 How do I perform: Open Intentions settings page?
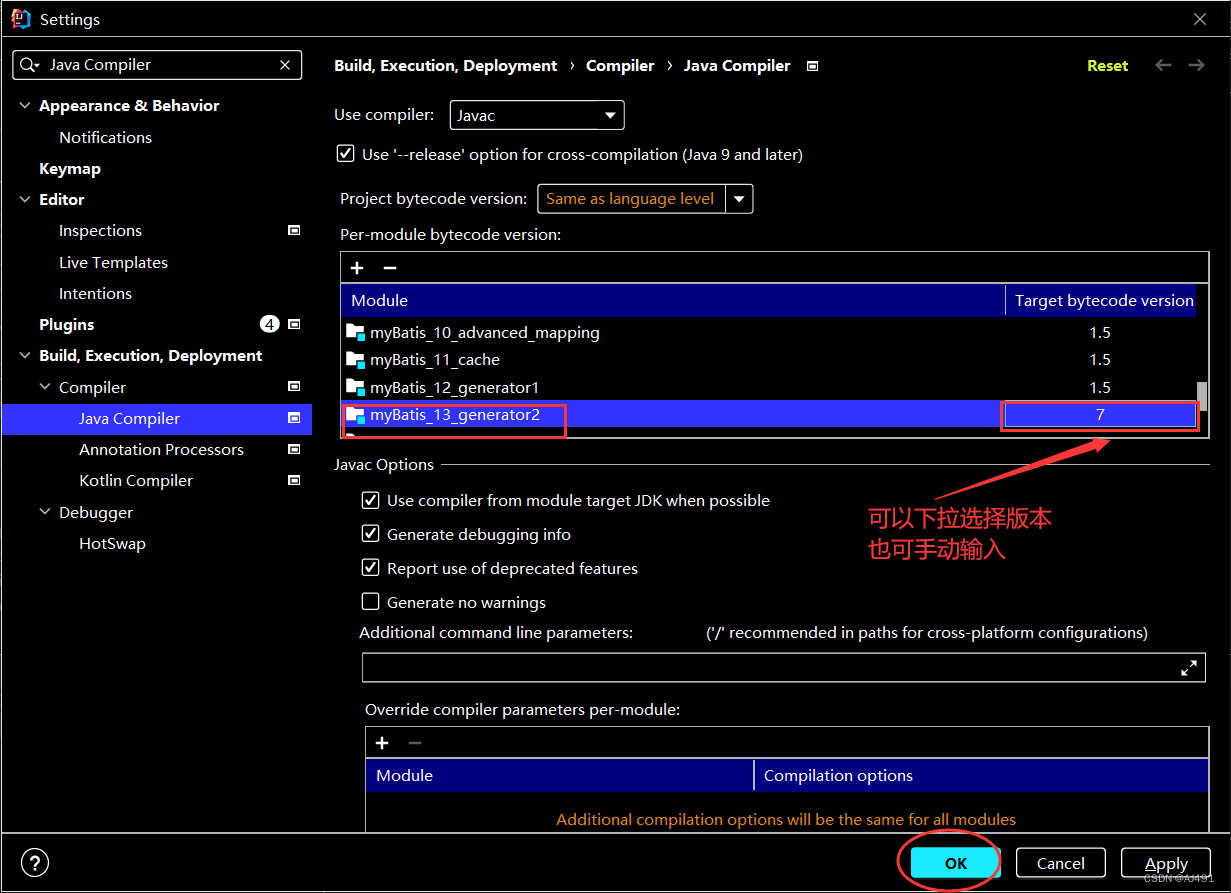coord(95,293)
